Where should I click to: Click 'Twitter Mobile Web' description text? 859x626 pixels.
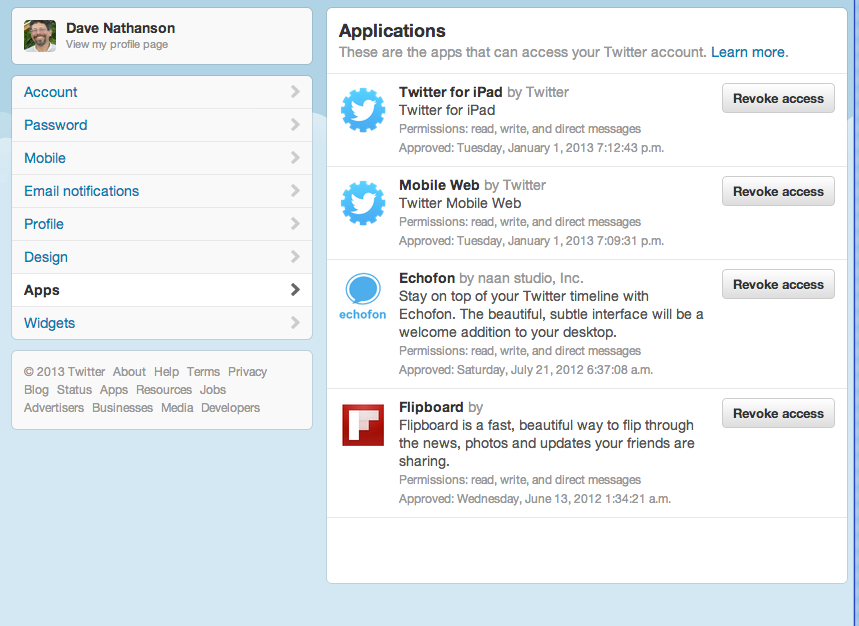[x=460, y=203]
